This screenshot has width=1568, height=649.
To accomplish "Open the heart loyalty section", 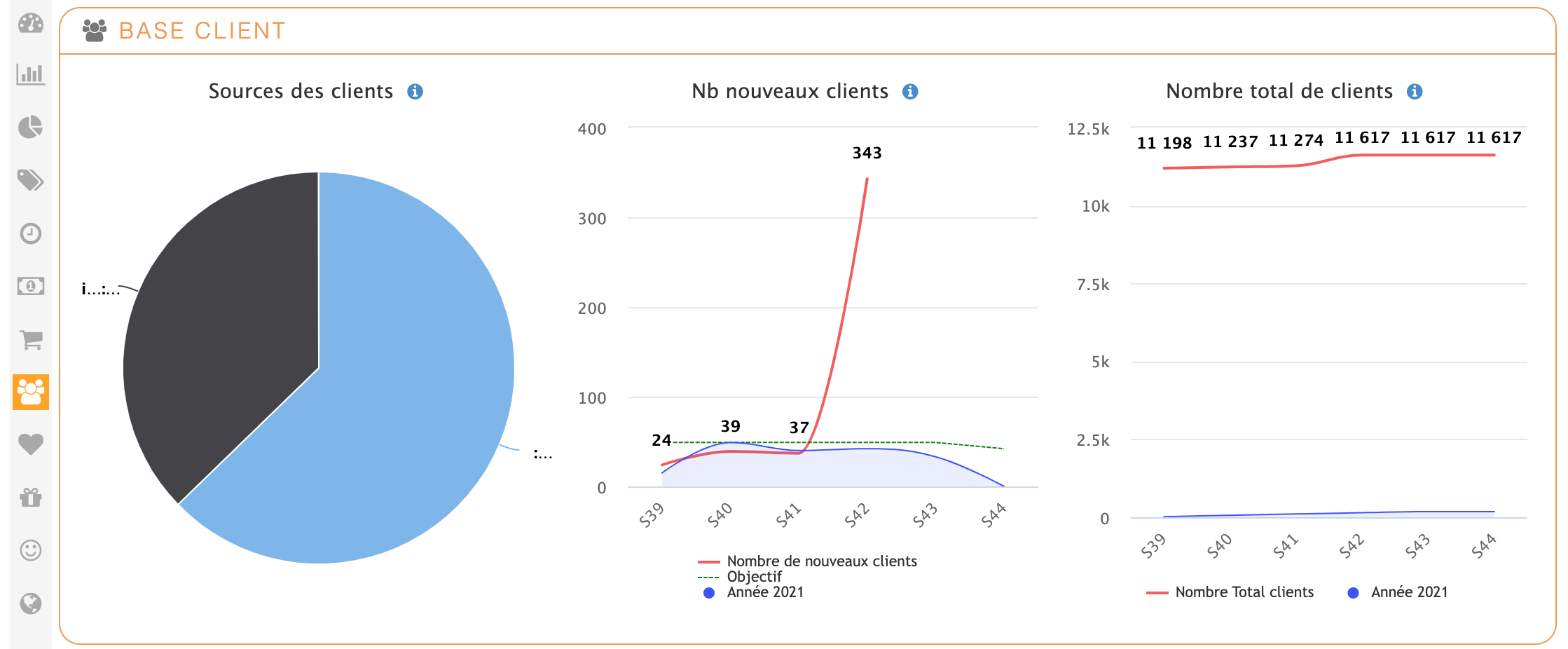I will coord(31,444).
